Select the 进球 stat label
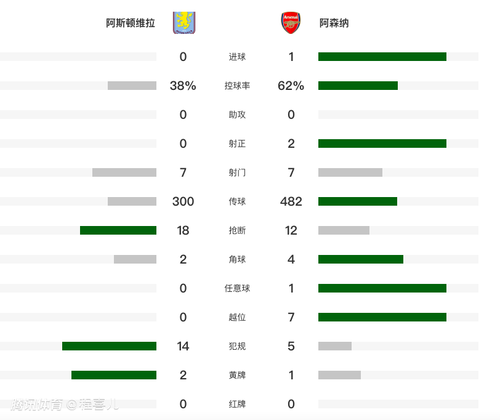This screenshot has width=500, height=420. (237, 57)
